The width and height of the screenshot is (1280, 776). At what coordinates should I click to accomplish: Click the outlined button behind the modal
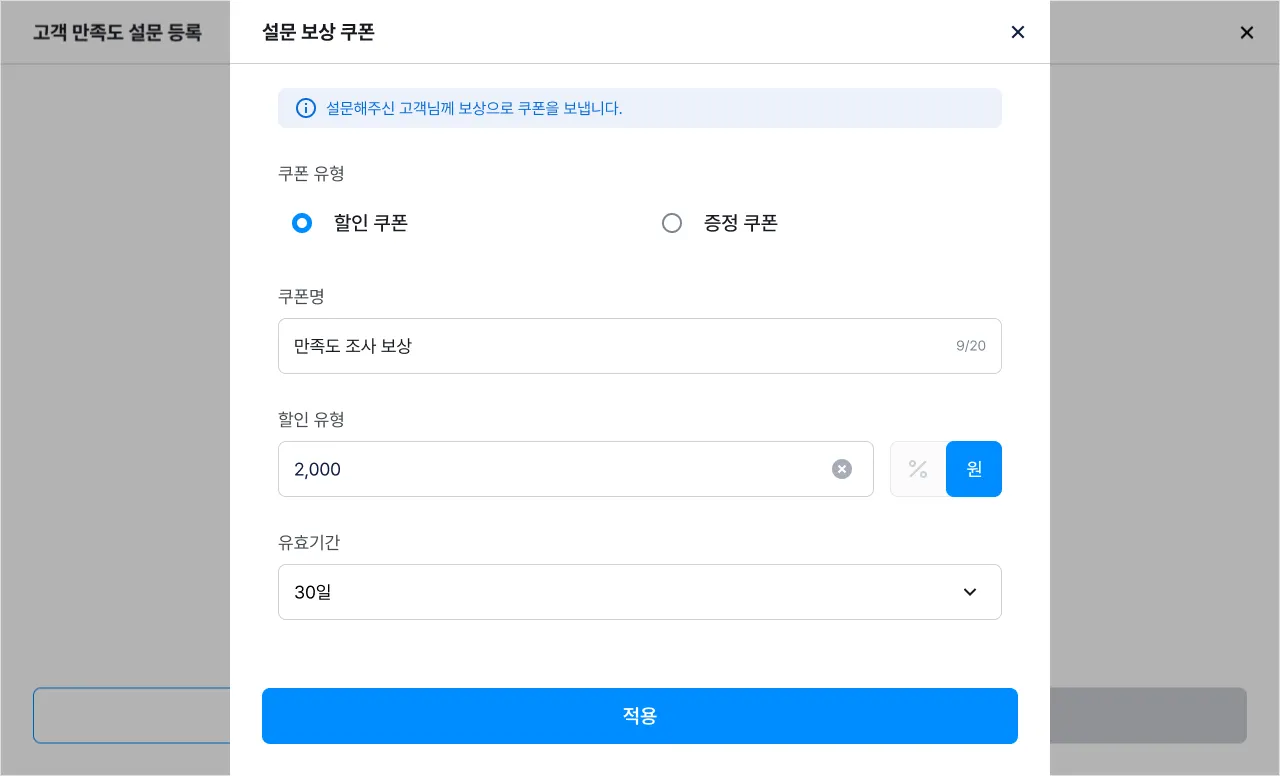[132, 715]
